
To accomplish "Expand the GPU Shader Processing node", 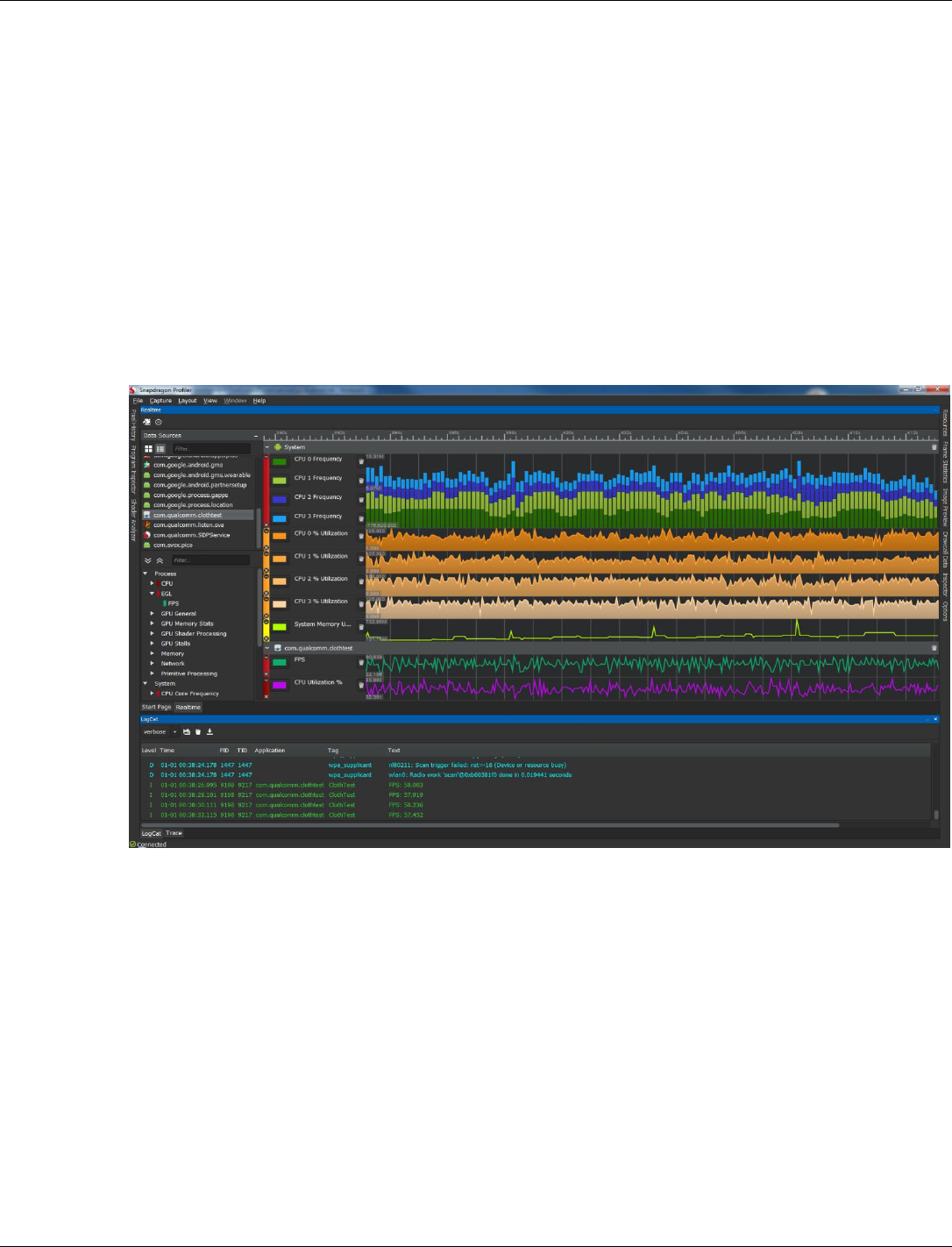I will tap(153, 633).
